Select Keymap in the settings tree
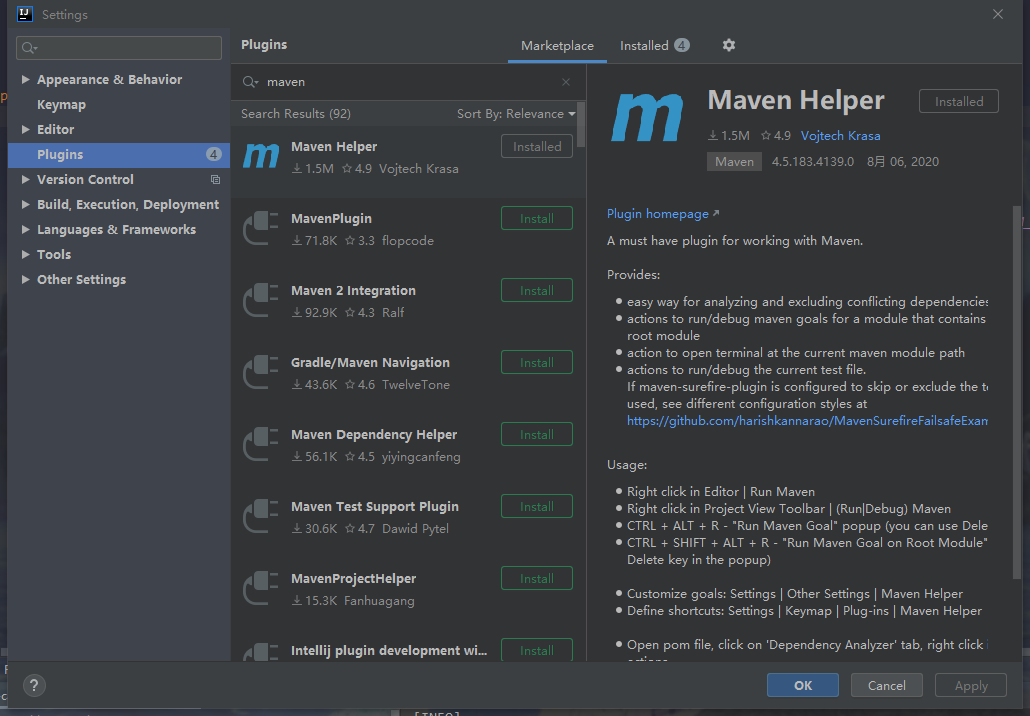Image resolution: width=1030 pixels, height=716 pixels. (61, 104)
